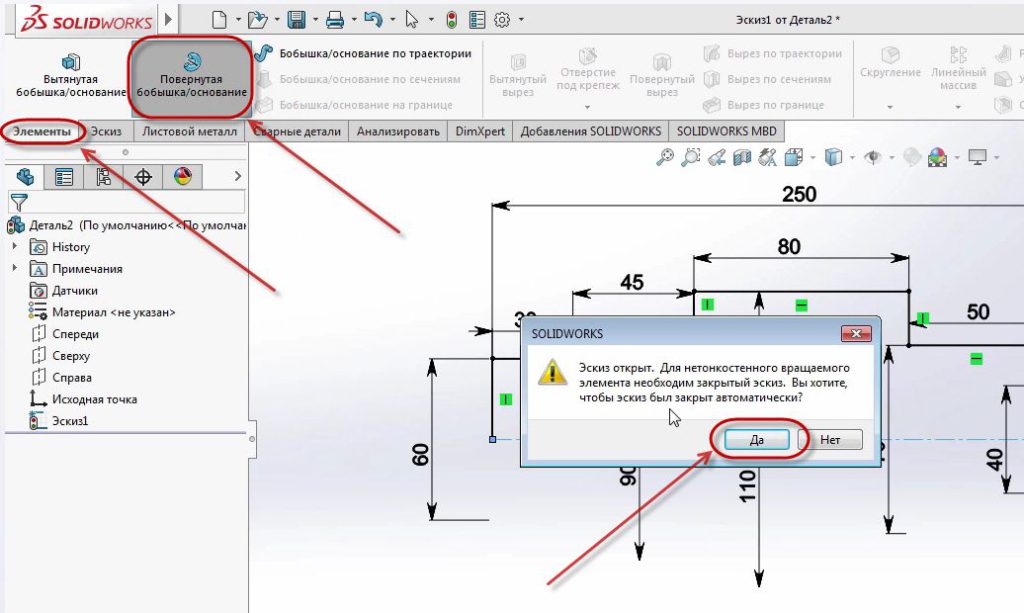Click Нет in the dialog

click(830, 440)
